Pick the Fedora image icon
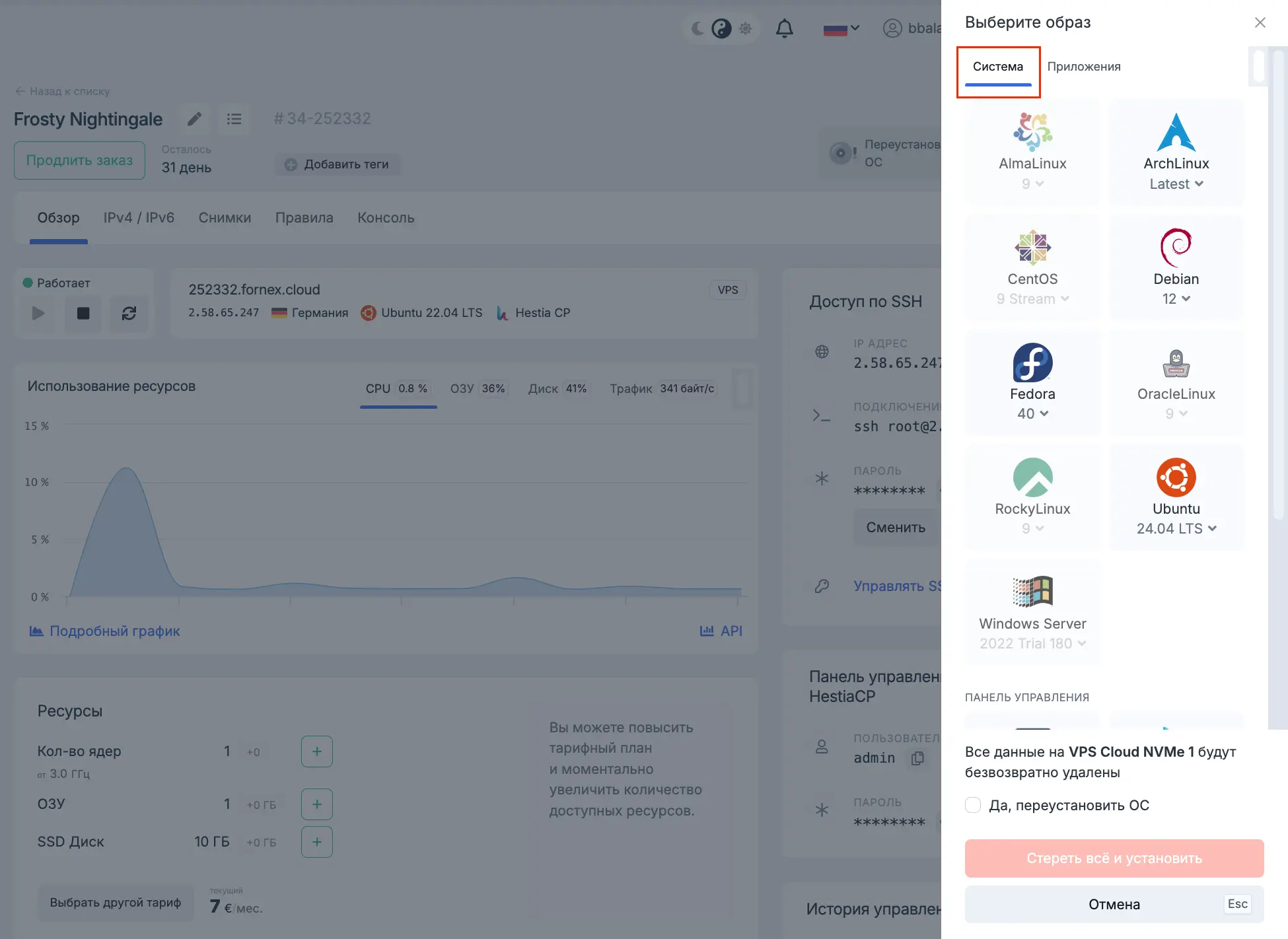Viewport: 1288px width, 939px height. coord(1032,362)
